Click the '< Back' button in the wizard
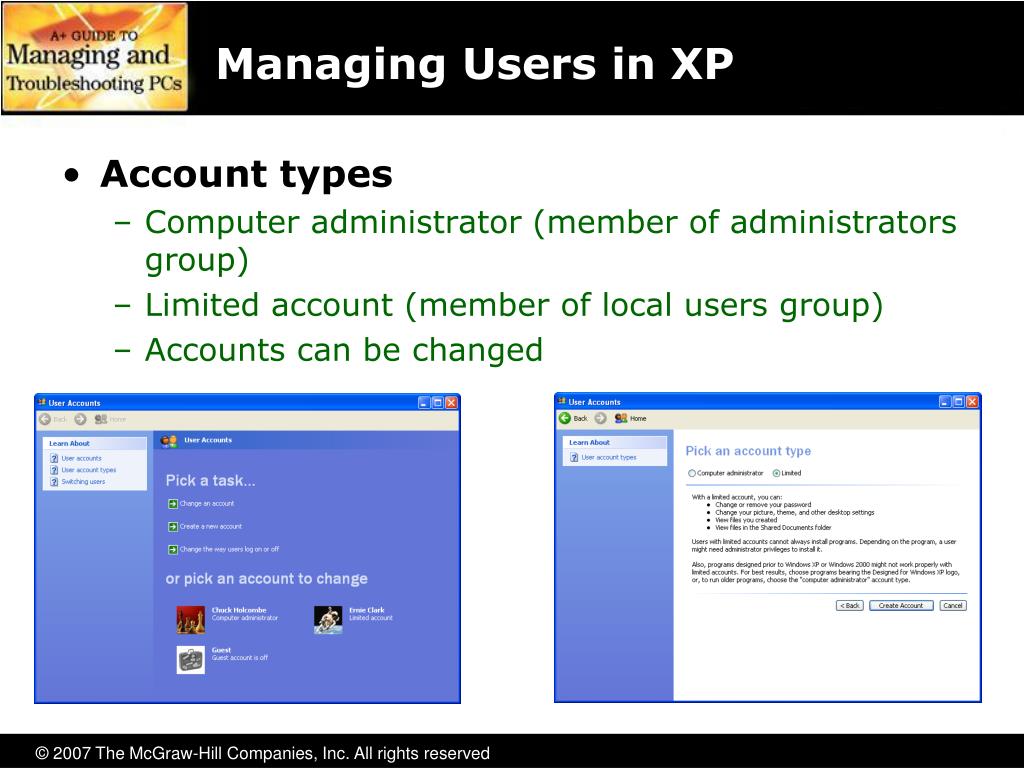The height and width of the screenshot is (768, 1024). [850, 605]
